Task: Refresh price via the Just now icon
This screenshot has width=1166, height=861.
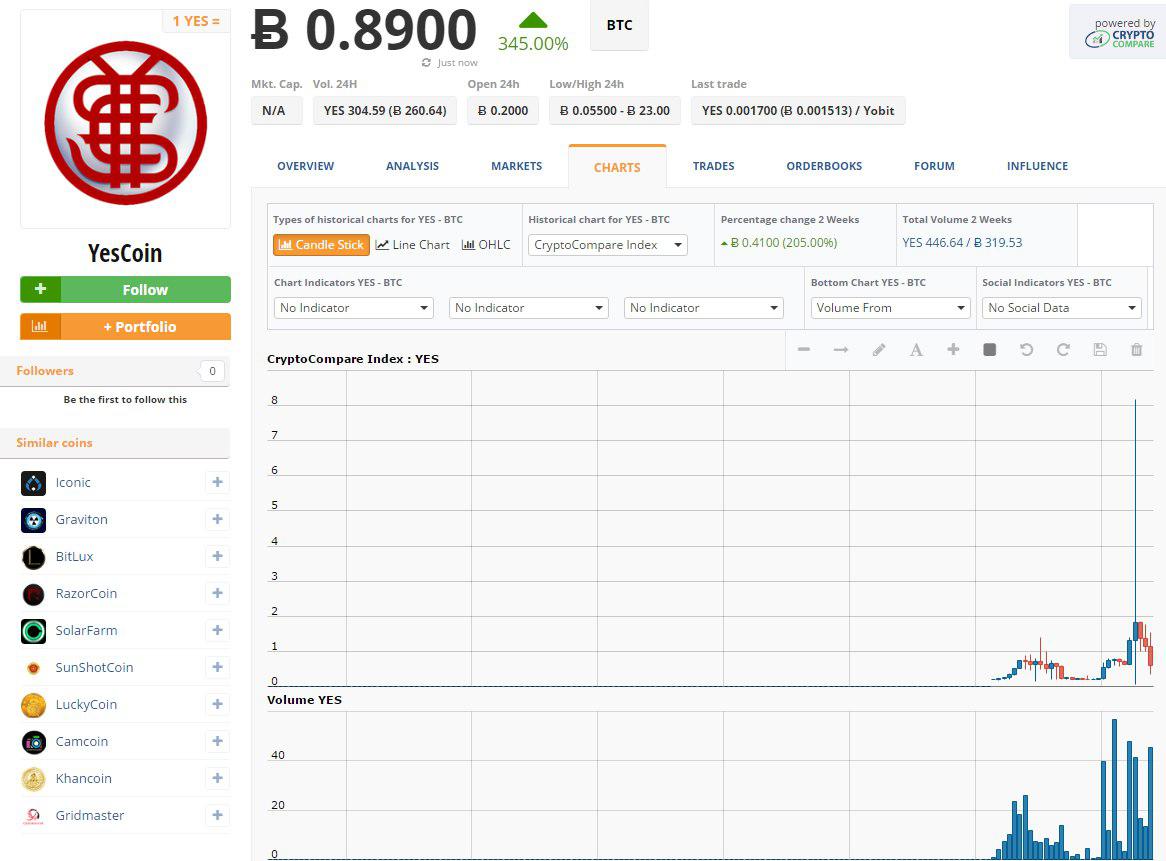Action: (x=426, y=63)
